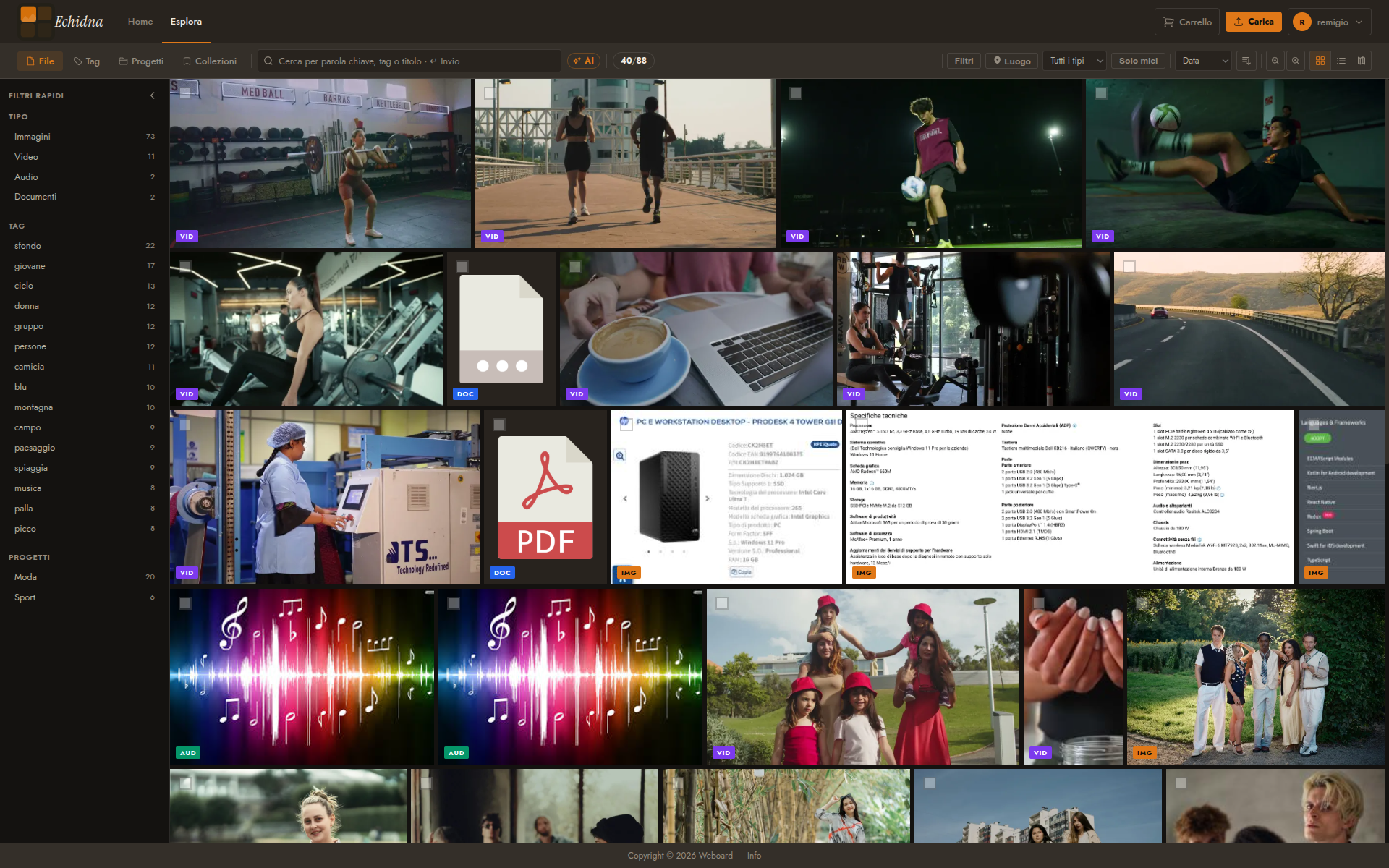This screenshot has width=1389, height=868.
Task: Click the Carica upload button
Action: click(x=1254, y=22)
